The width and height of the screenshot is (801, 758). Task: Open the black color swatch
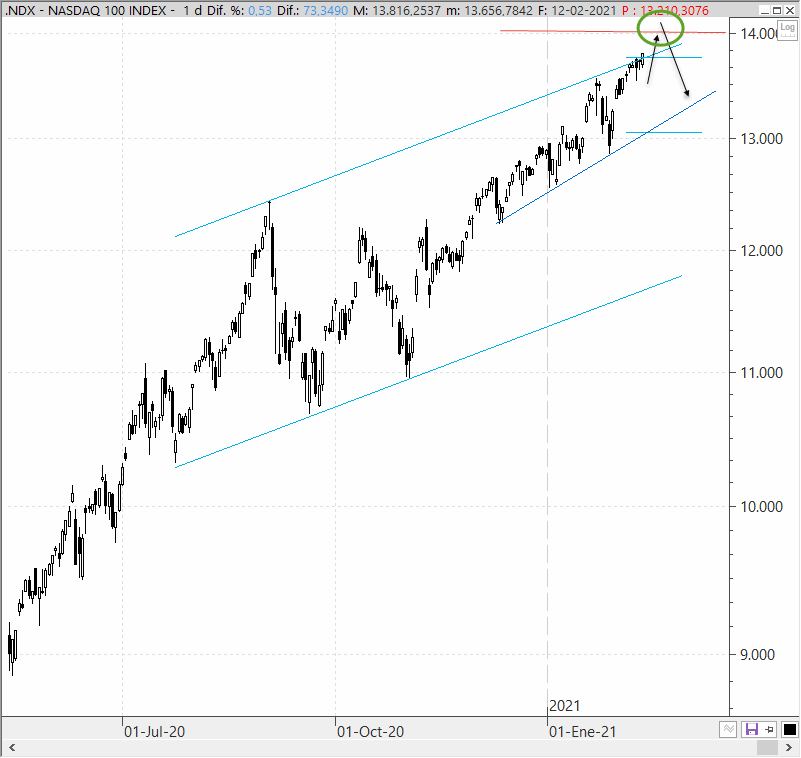789,729
